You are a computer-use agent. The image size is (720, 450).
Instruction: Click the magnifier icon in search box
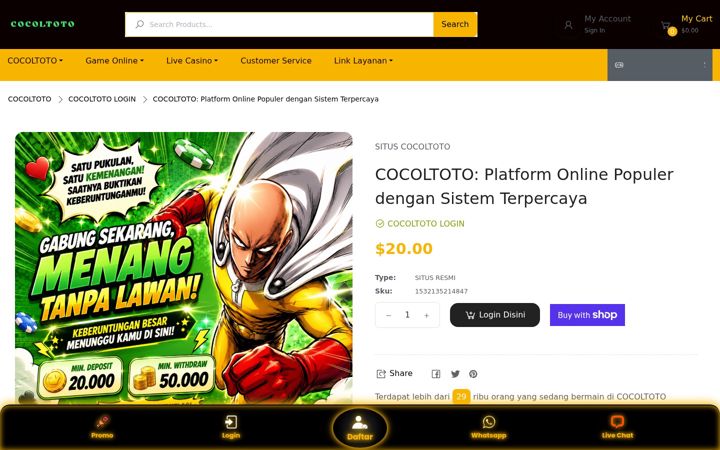(x=140, y=24)
